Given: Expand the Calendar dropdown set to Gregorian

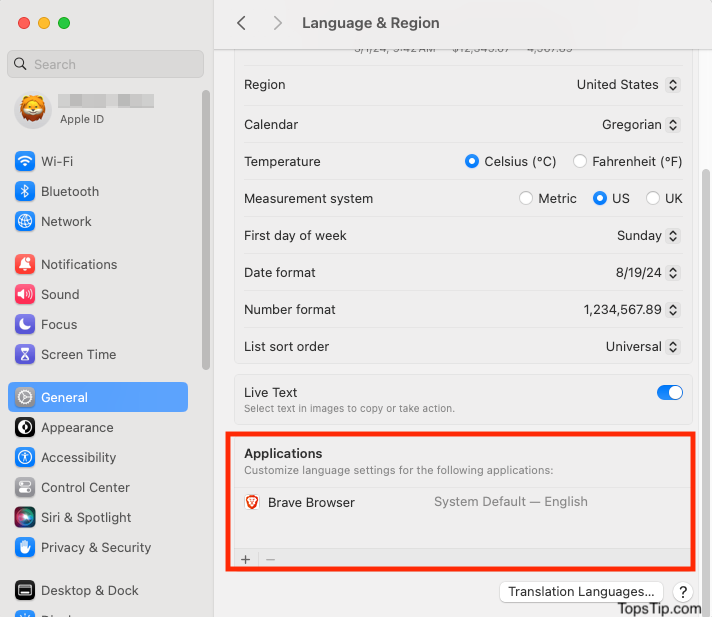Looking at the screenshot, I should 640,125.
